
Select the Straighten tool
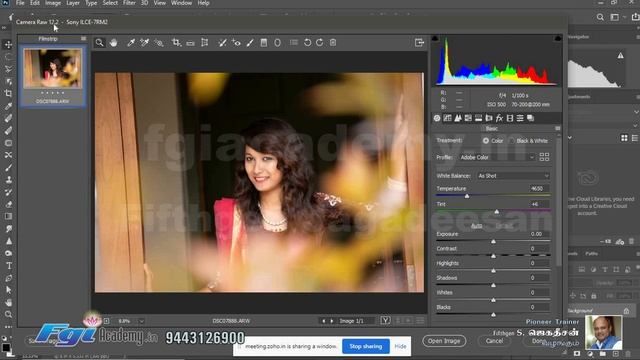(191, 42)
